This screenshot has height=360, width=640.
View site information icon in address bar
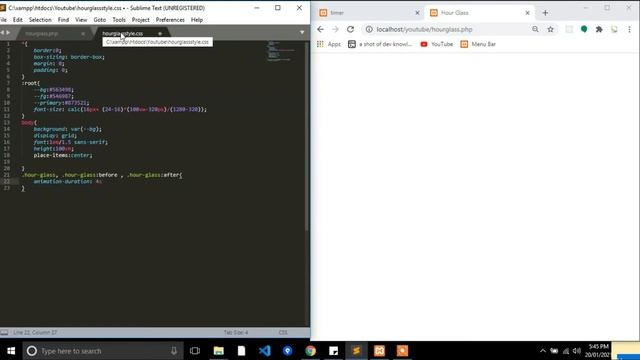tap(369, 29)
